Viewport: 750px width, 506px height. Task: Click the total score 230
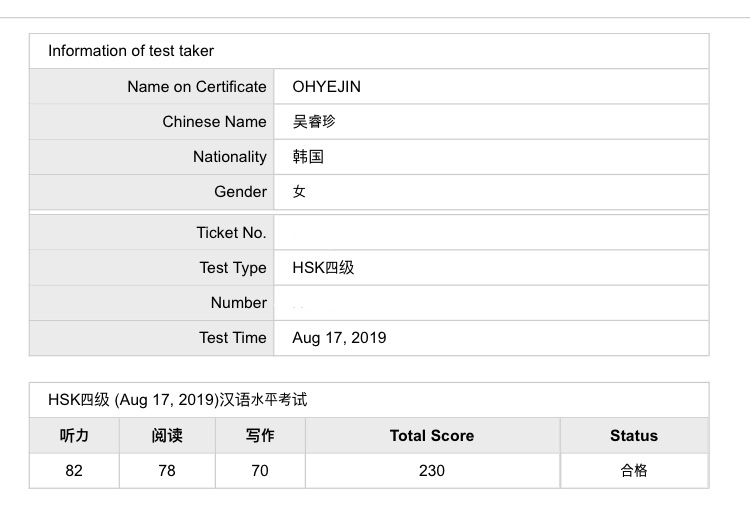click(432, 471)
